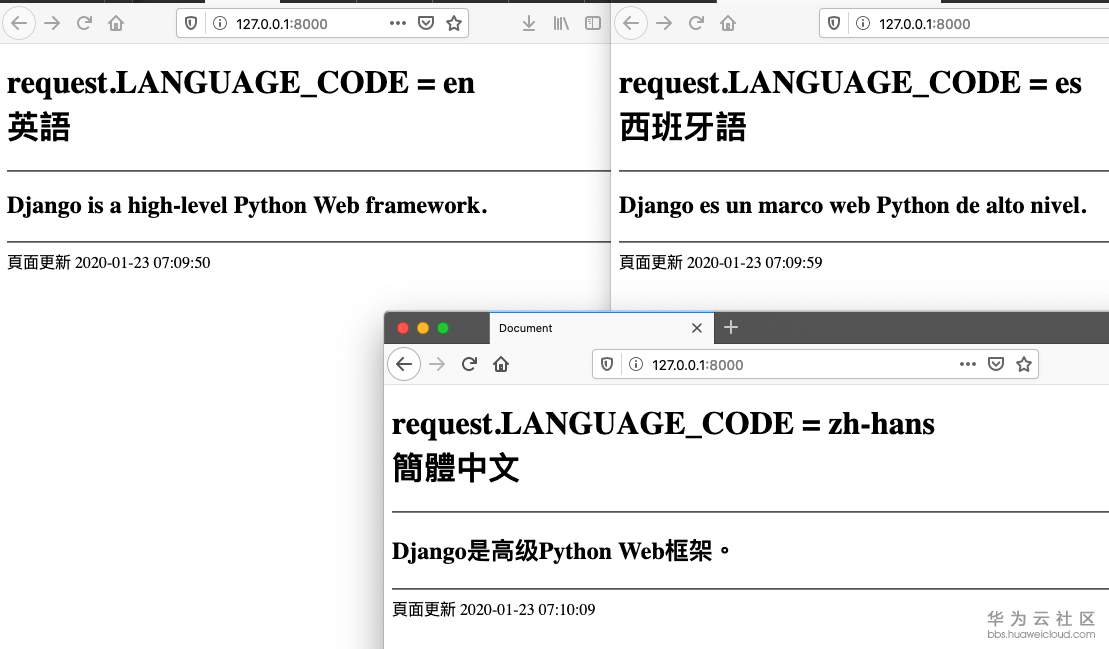Open home page in the English window
Image resolution: width=1109 pixels, height=649 pixels.
pyautogui.click(x=116, y=23)
